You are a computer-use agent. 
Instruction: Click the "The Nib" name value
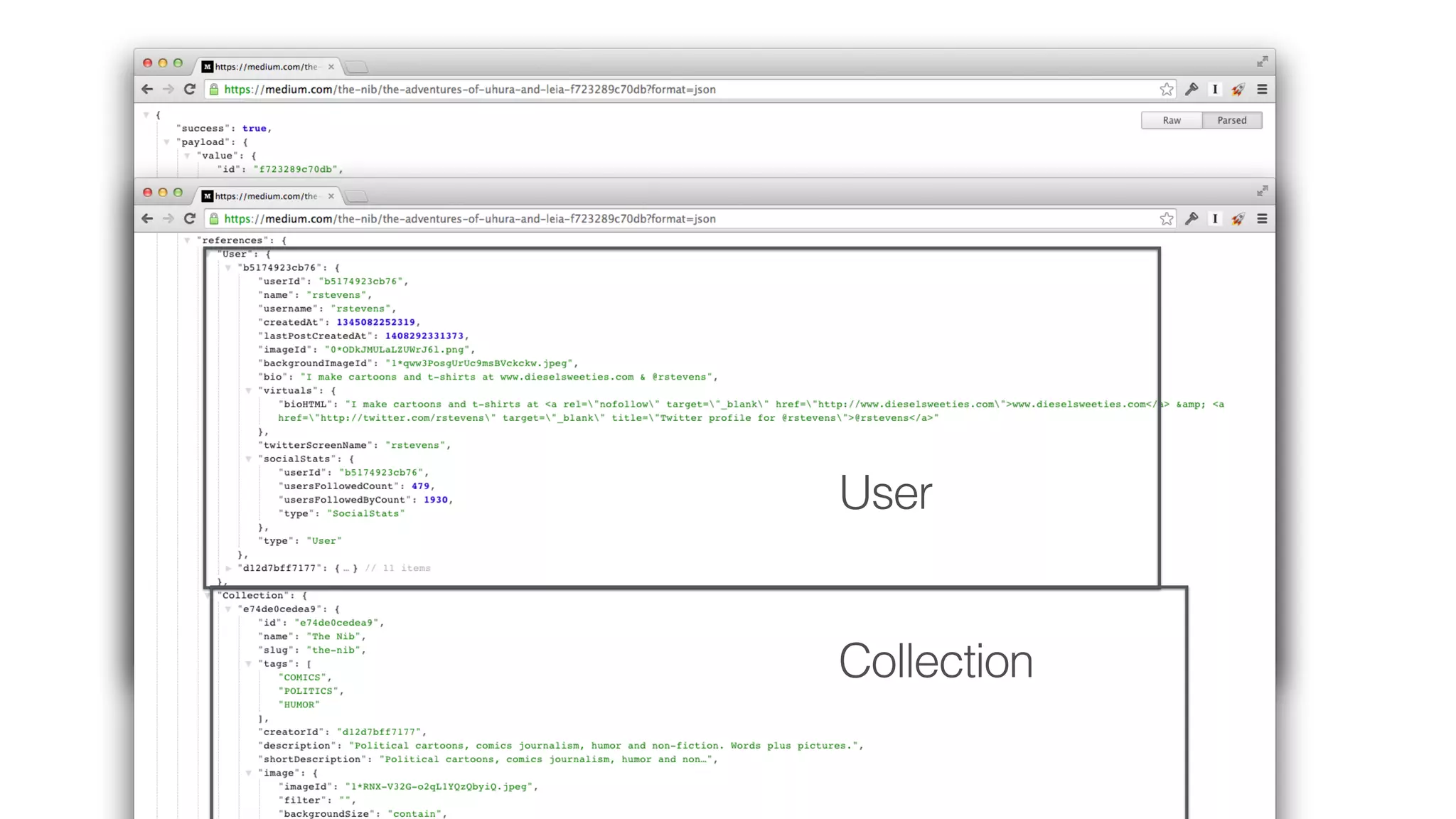coord(333,636)
